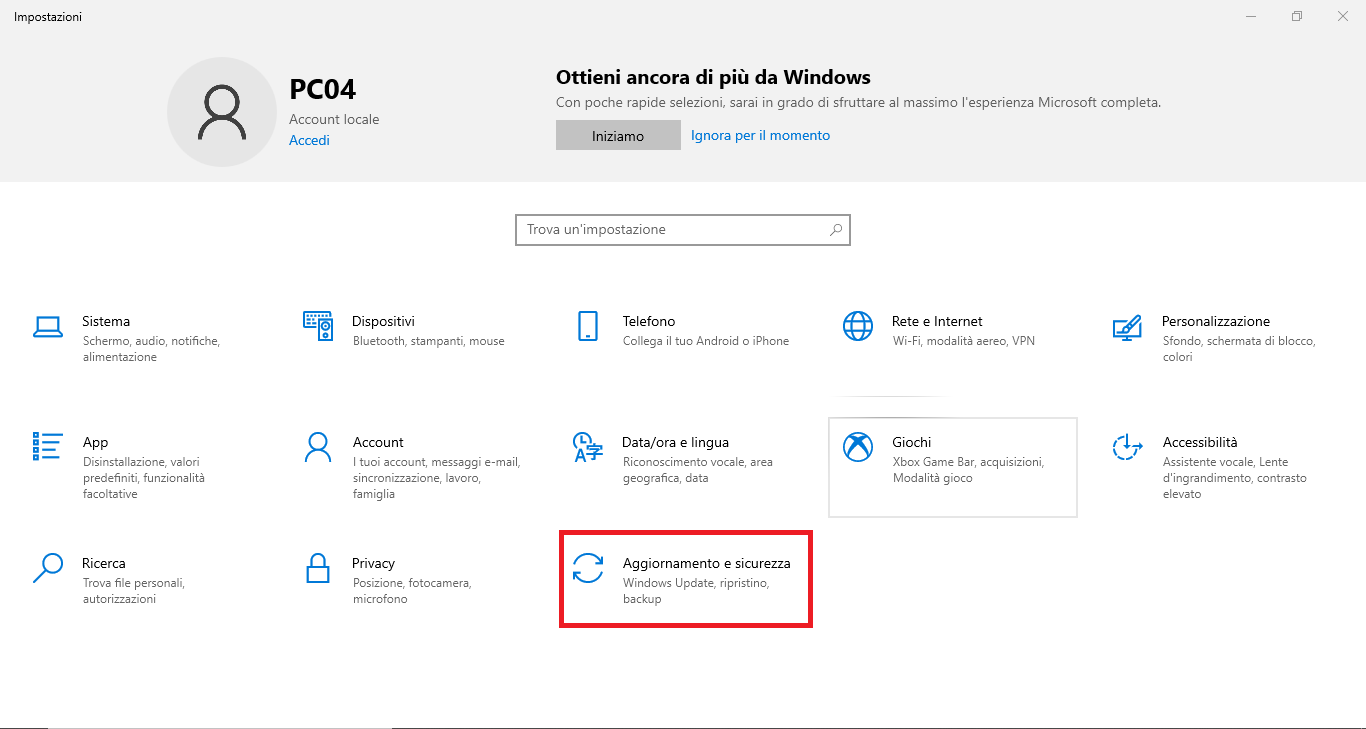Open the Data/ora e lingua icon
This screenshot has width=1366, height=729.
tap(588, 447)
